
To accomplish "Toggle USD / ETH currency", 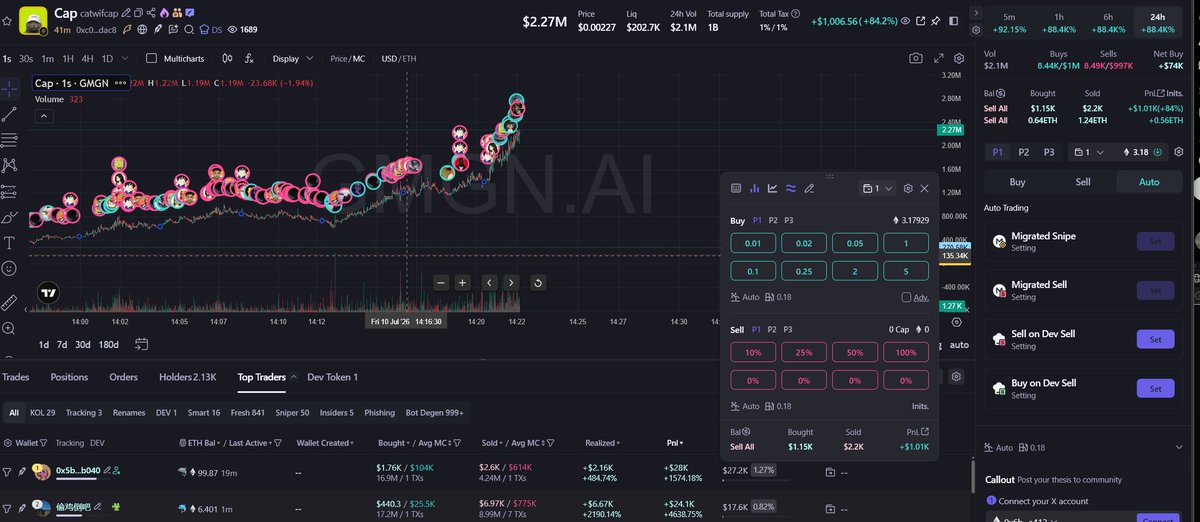I will point(399,59).
